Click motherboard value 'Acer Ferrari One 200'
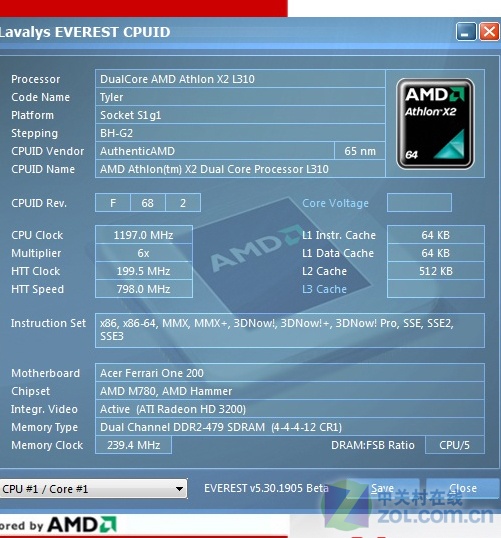The height and width of the screenshot is (538, 501). 290,373
